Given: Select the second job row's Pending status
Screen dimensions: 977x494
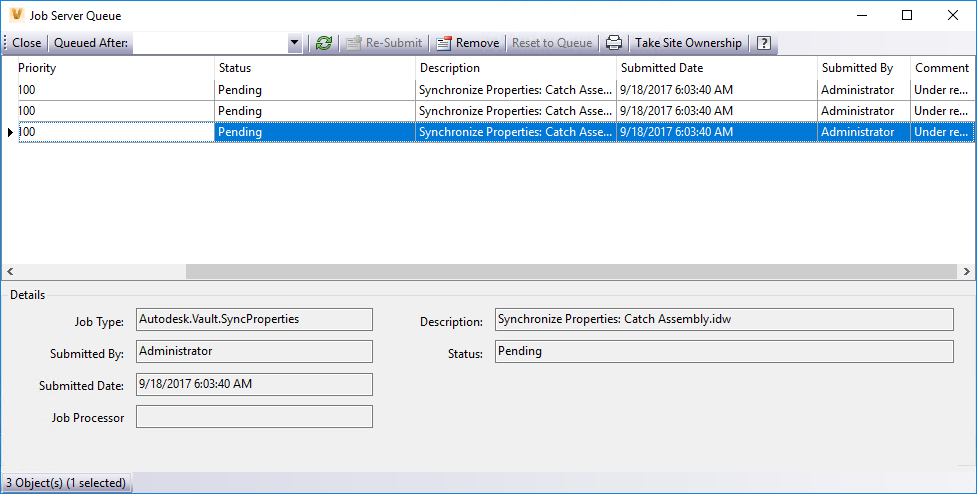Looking at the screenshot, I should 315,111.
